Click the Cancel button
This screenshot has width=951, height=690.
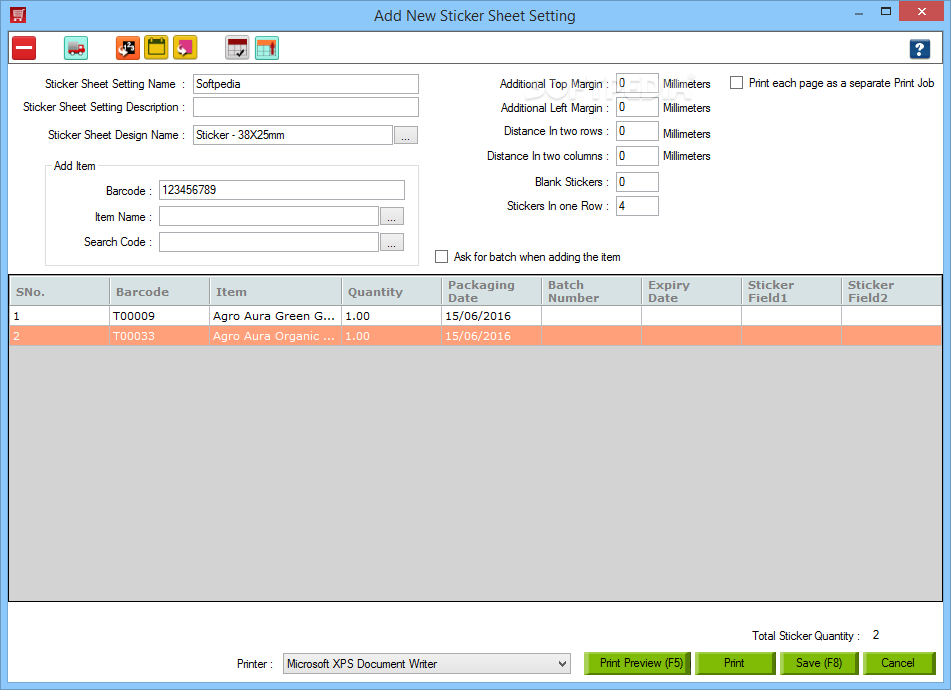pyautogui.click(x=899, y=663)
